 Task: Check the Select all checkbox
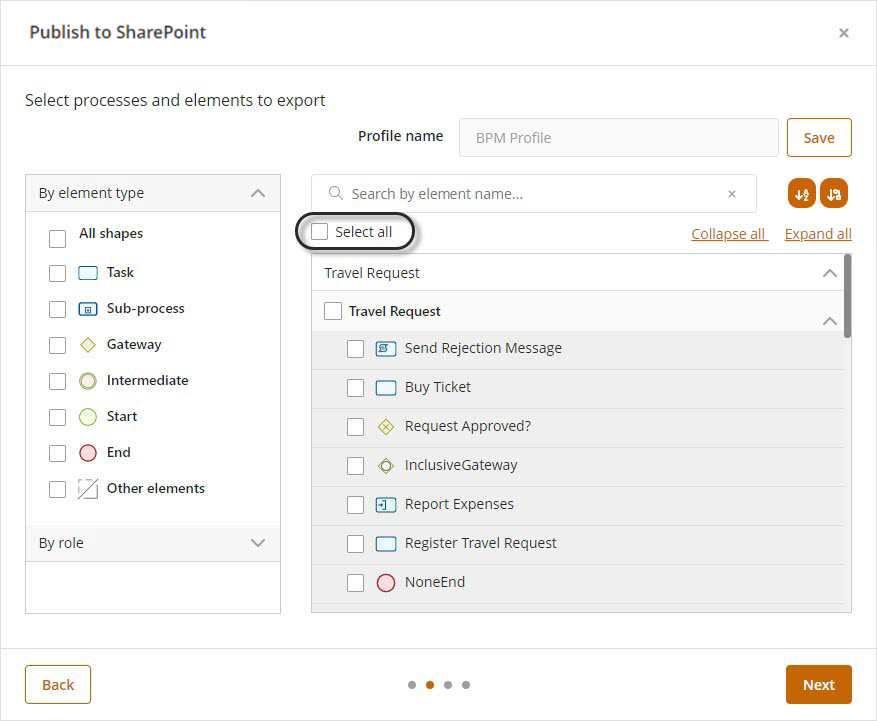[320, 232]
